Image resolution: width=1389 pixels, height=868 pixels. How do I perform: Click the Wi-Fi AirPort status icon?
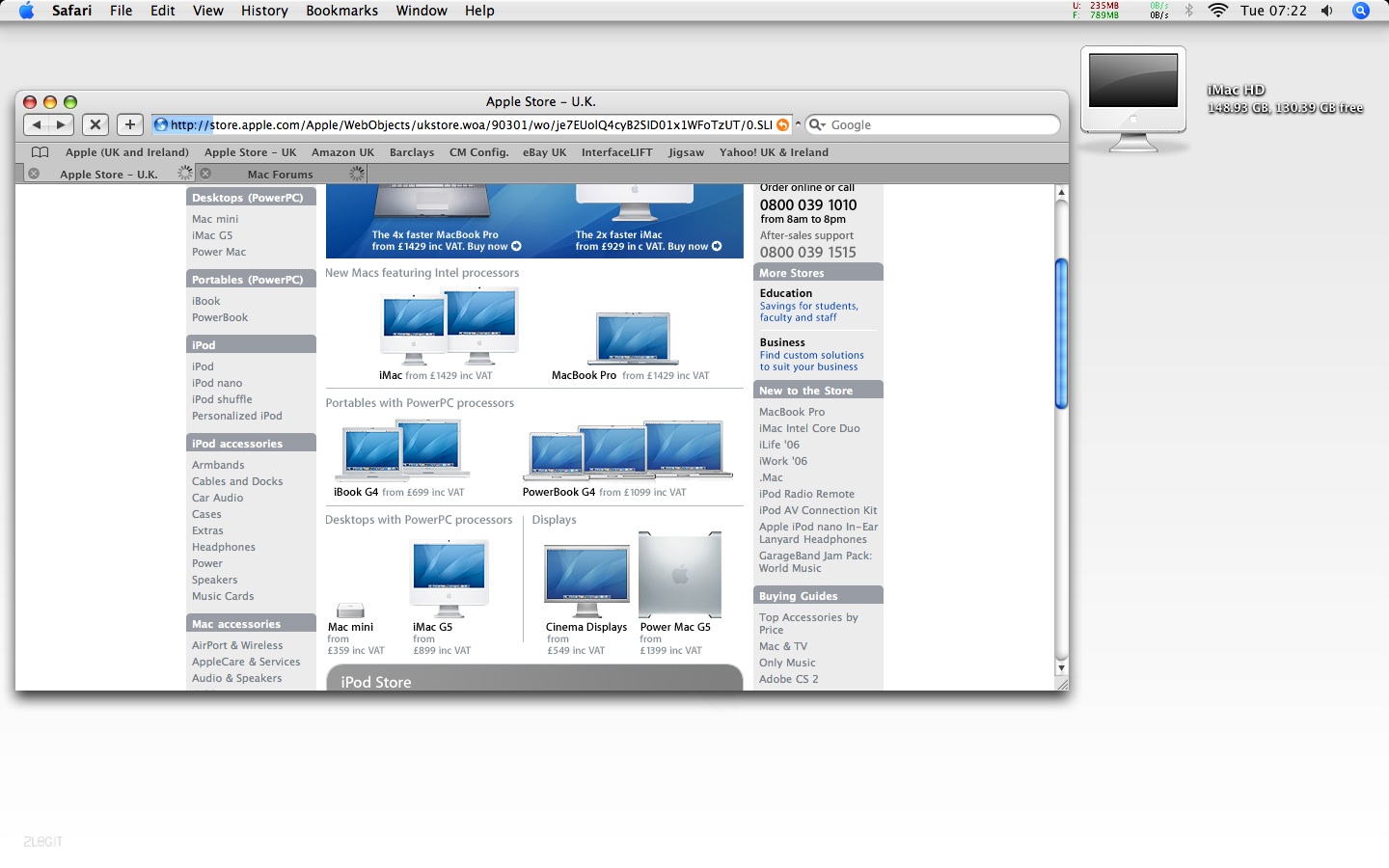pyautogui.click(x=1218, y=11)
